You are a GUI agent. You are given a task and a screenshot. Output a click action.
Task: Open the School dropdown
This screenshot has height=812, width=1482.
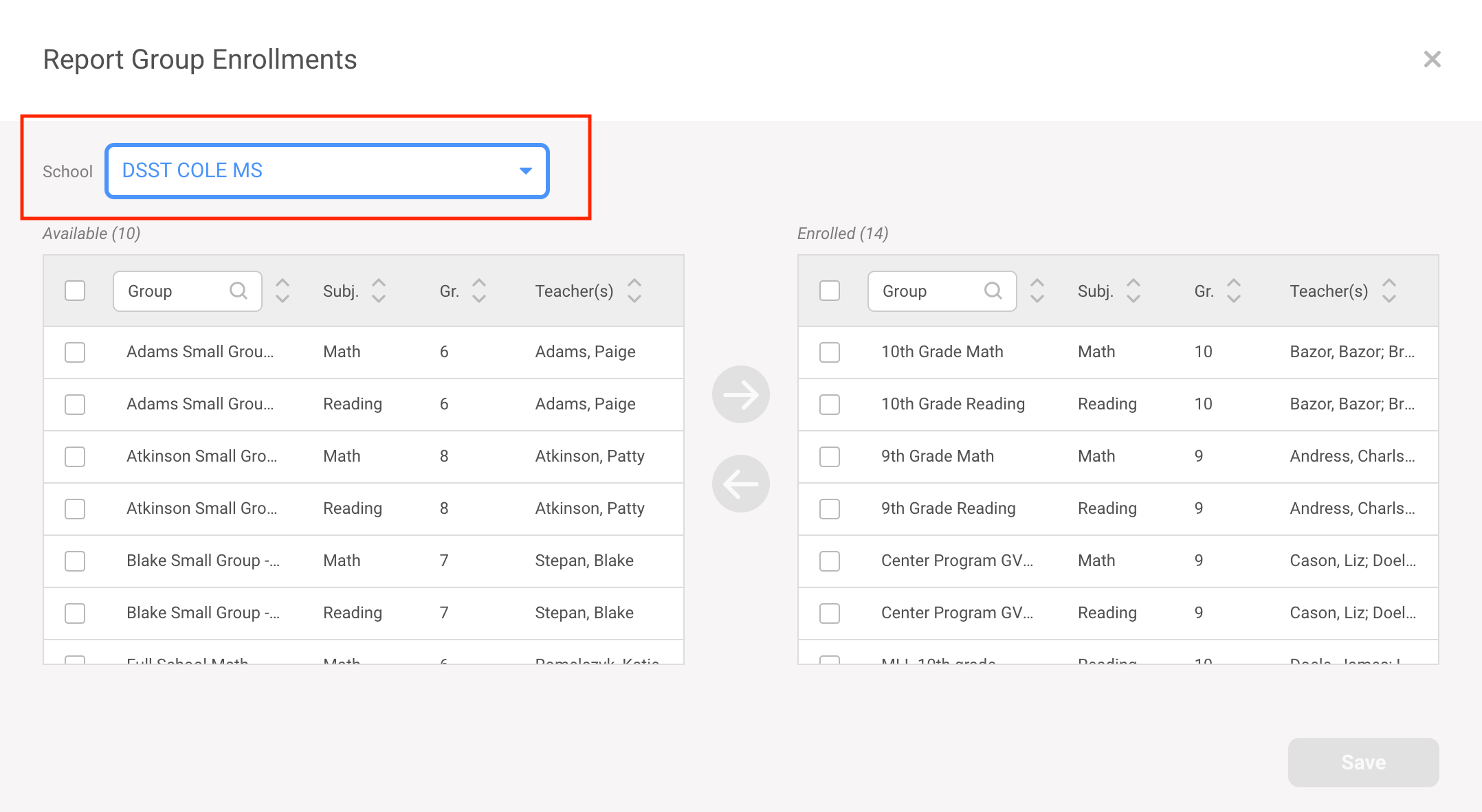(327, 171)
